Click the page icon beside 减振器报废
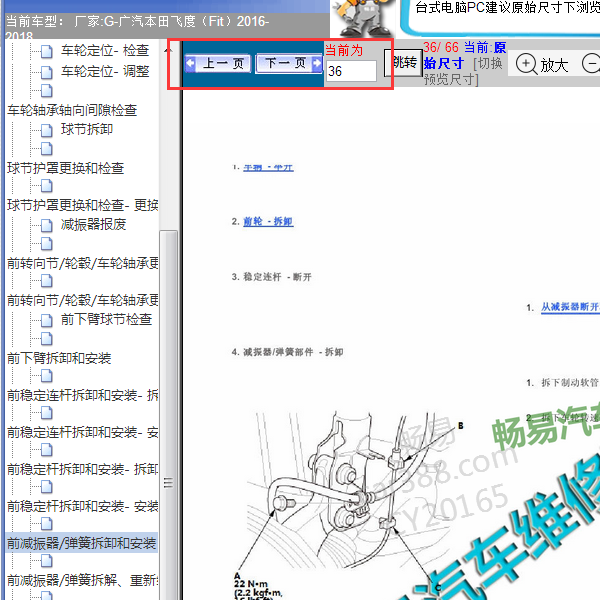This screenshot has width=600, height=600. click(x=47, y=225)
